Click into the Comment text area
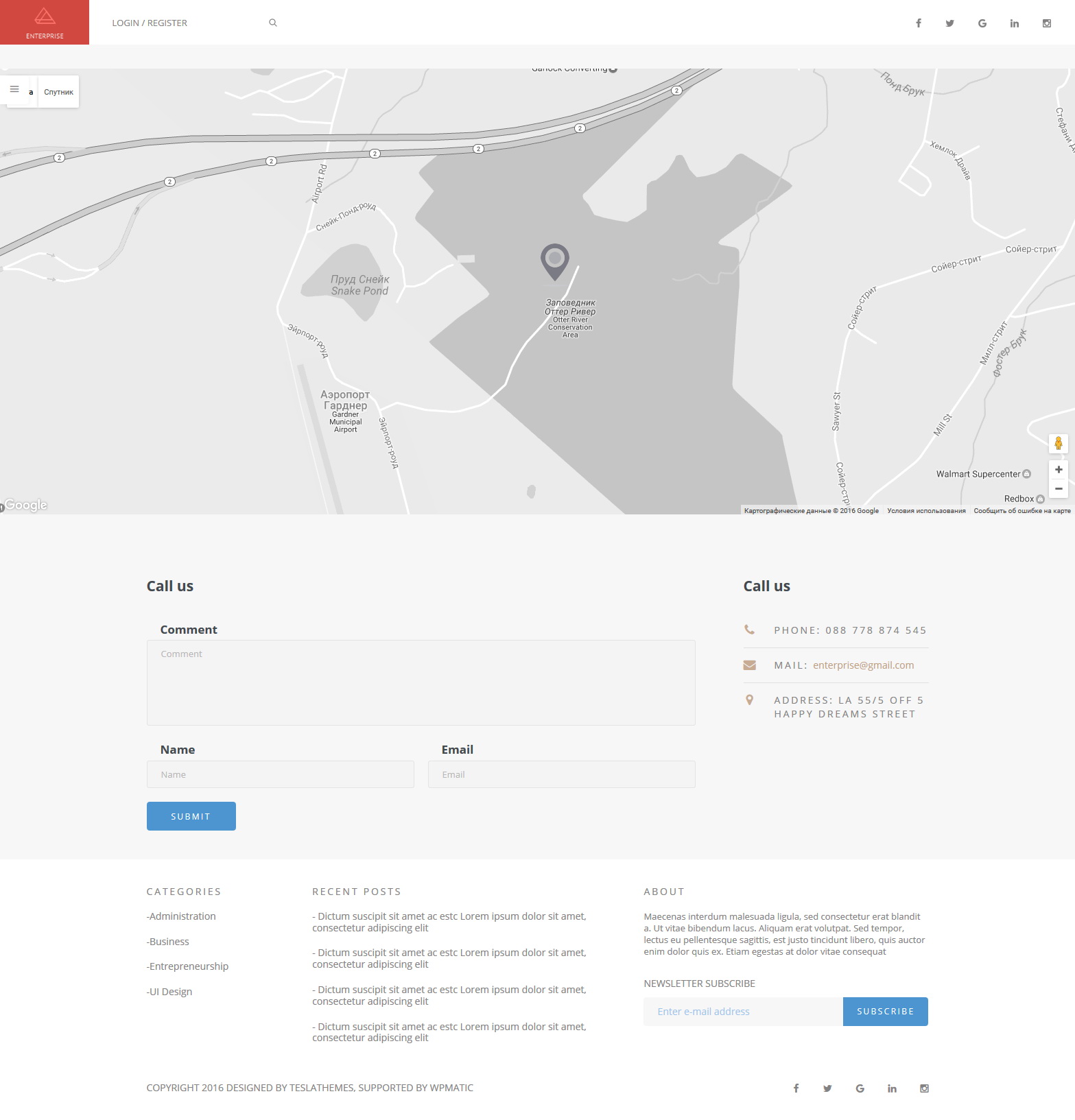The width and height of the screenshot is (1075, 1120). point(421,682)
